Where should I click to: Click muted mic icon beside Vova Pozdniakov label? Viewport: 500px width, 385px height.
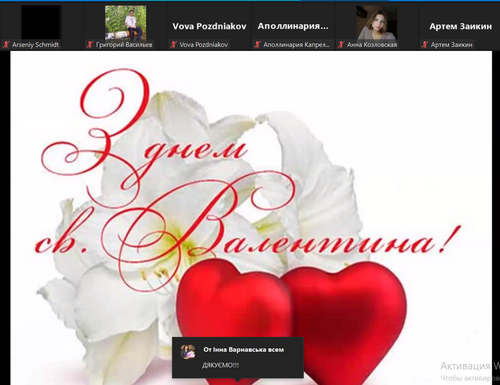tap(173, 44)
